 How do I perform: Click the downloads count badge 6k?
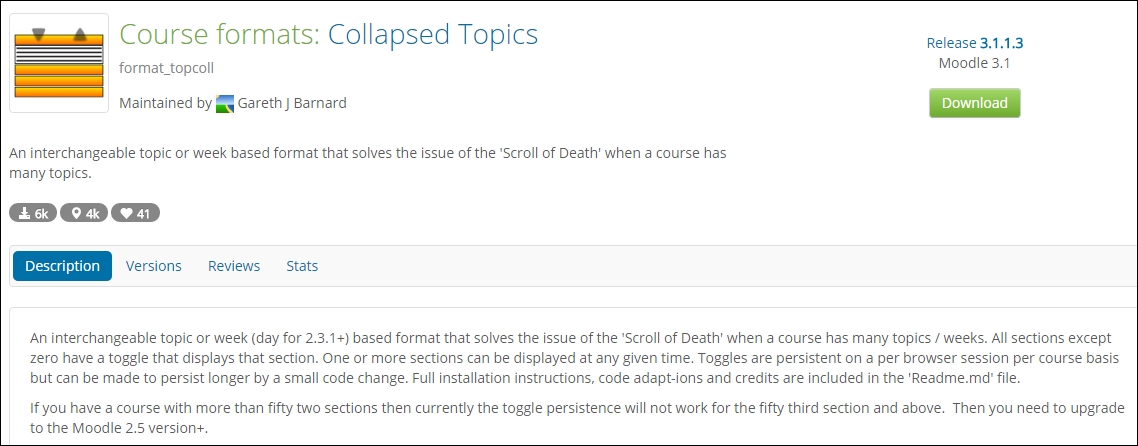point(33,213)
